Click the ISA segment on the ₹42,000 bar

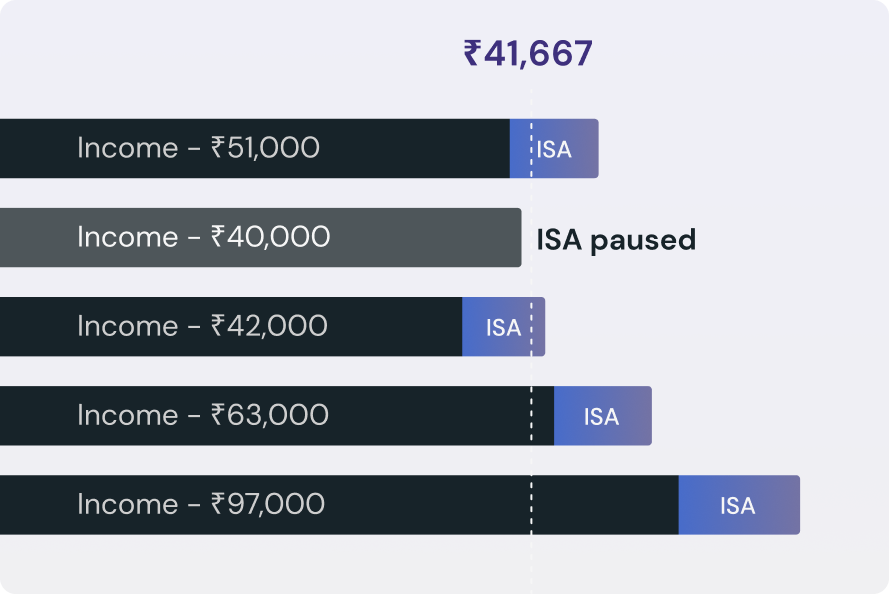[x=503, y=327]
